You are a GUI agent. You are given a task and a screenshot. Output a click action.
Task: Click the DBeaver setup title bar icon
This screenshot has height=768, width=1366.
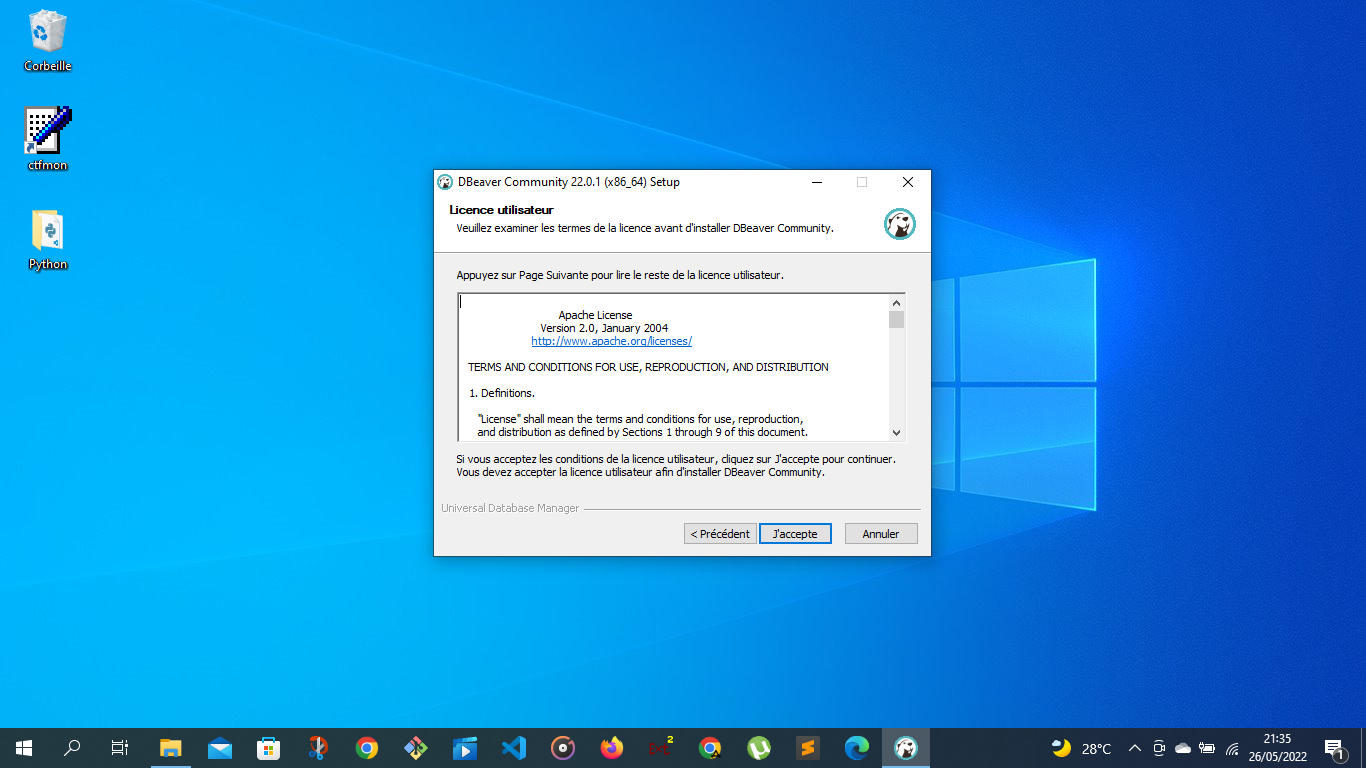(446, 182)
